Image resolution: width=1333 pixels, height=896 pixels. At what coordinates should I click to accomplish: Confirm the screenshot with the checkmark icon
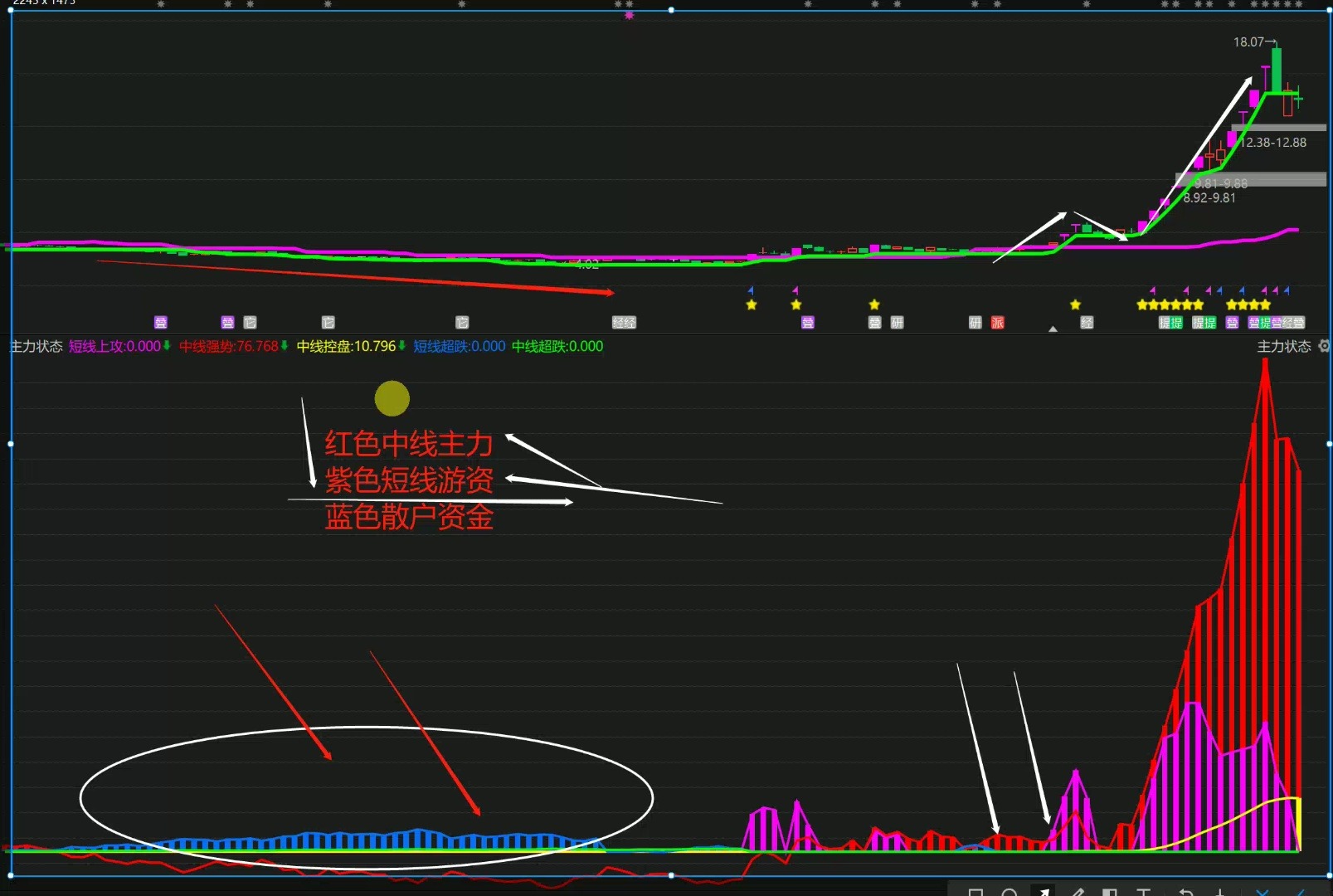click(x=1300, y=893)
